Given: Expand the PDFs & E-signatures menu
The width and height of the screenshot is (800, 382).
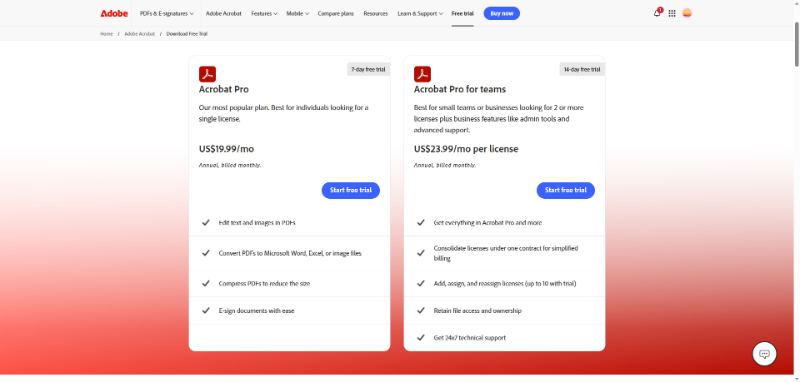Looking at the screenshot, I should [167, 14].
